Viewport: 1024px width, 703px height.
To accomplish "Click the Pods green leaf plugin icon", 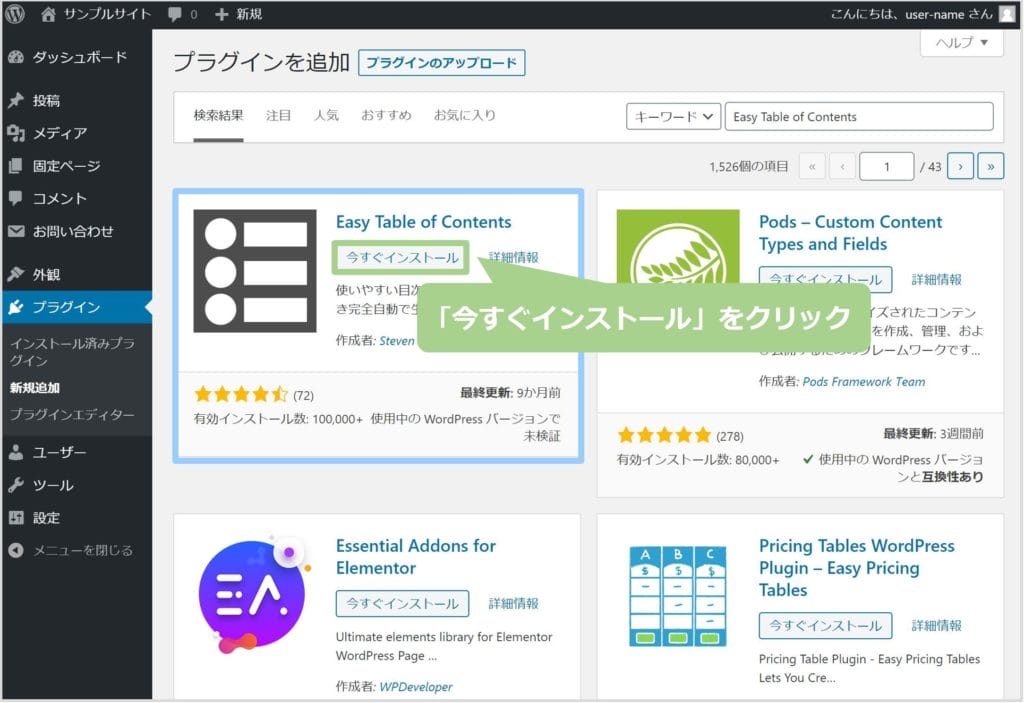I will (x=678, y=246).
